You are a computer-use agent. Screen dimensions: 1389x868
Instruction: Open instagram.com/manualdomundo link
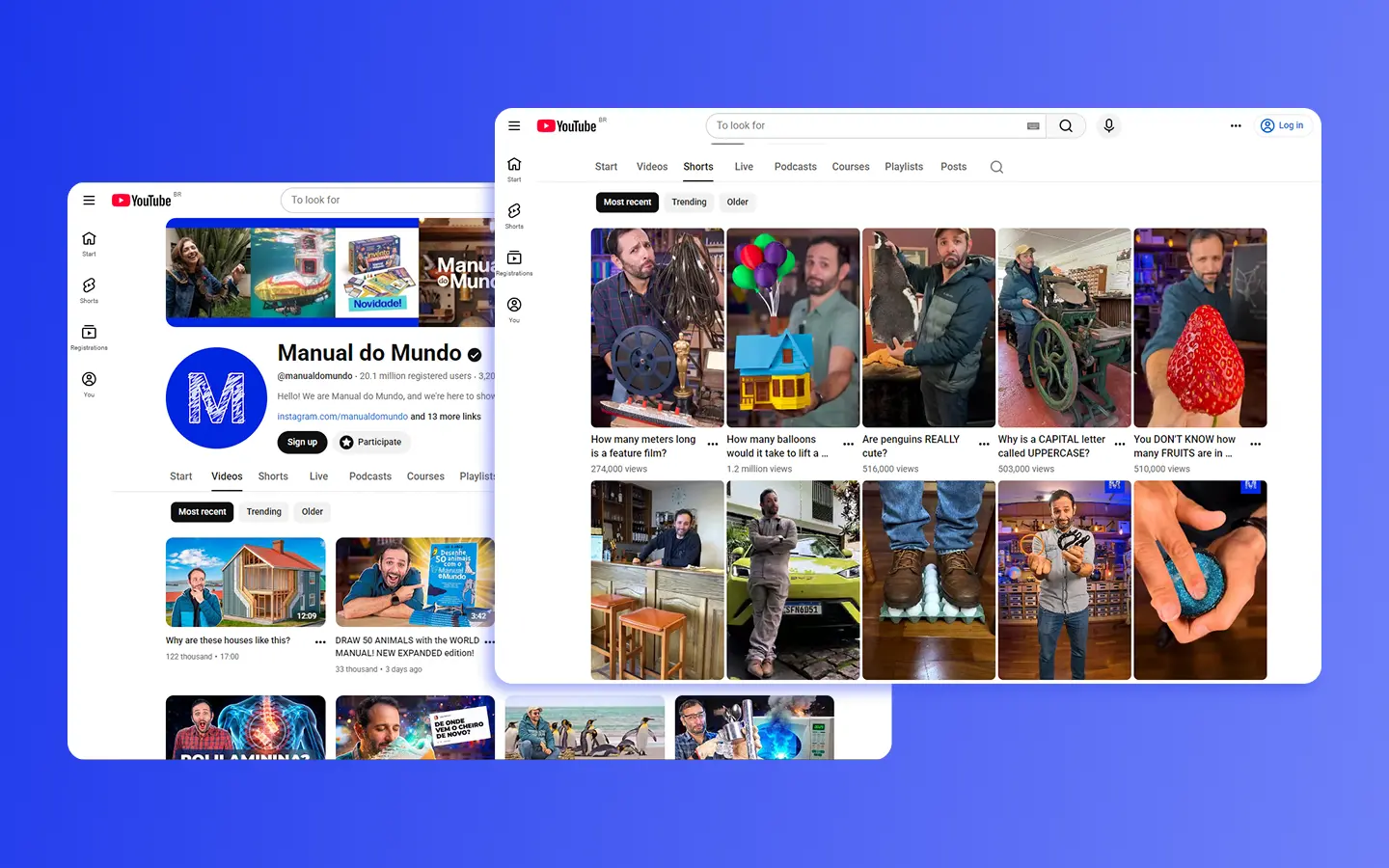tap(342, 417)
